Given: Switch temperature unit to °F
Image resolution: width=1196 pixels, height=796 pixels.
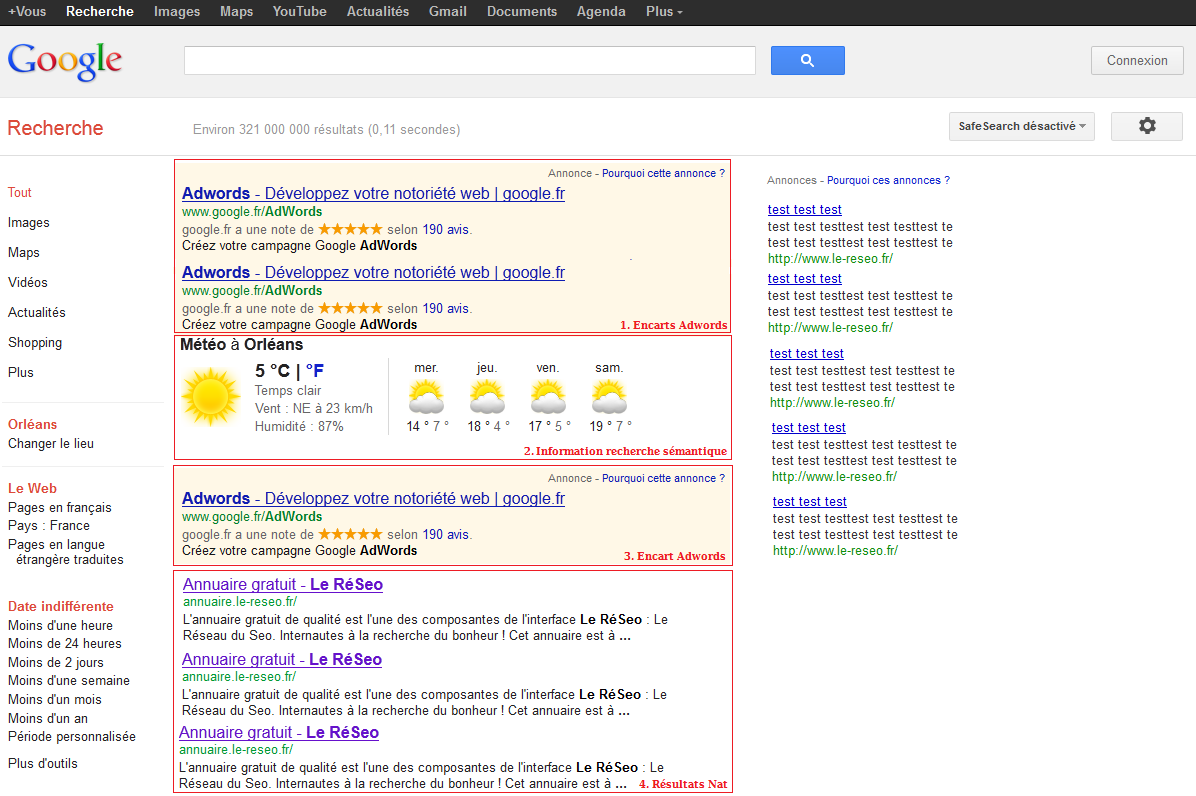Looking at the screenshot, I should (314, 371).
